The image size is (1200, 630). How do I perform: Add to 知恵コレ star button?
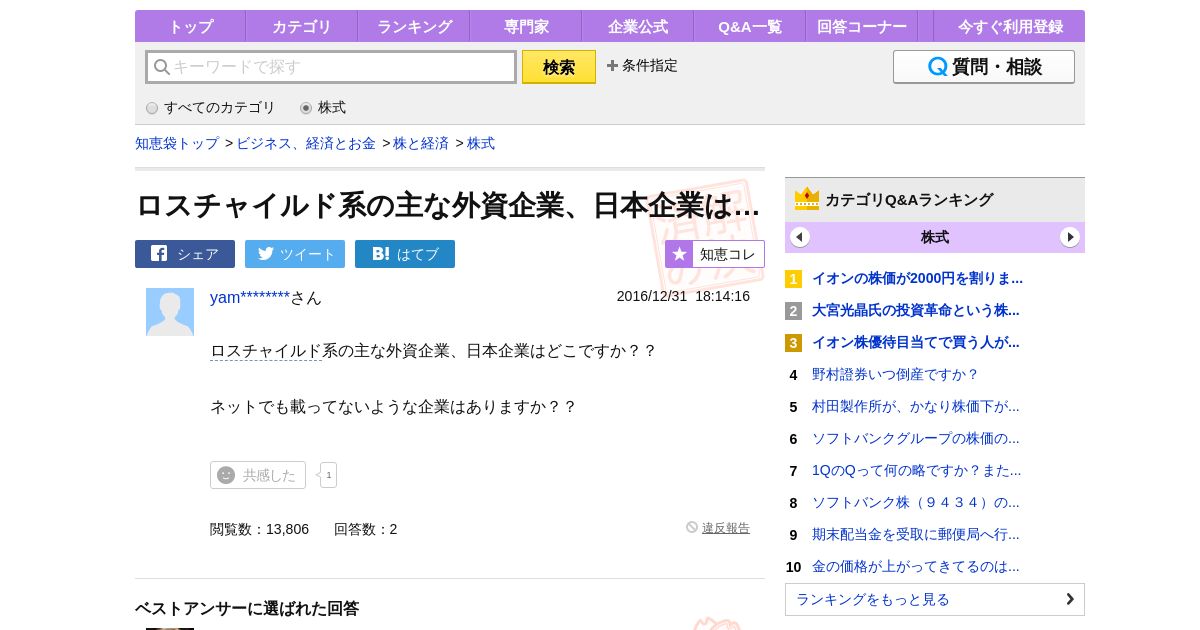715,254
